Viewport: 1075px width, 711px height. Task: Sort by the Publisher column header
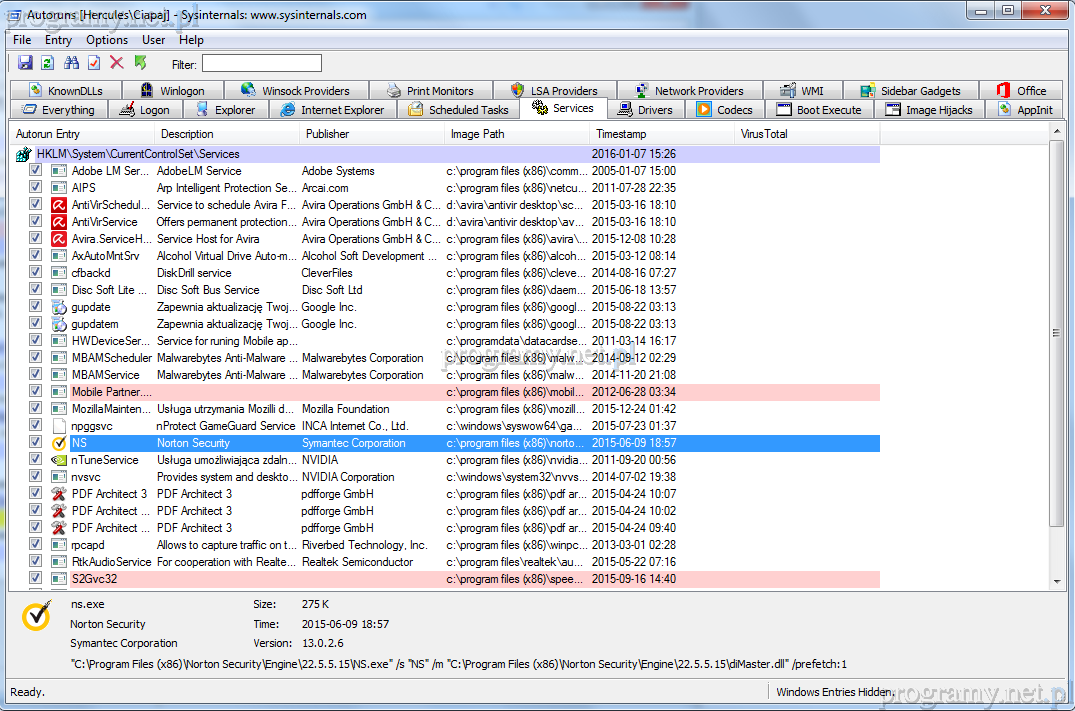(328, 134)
